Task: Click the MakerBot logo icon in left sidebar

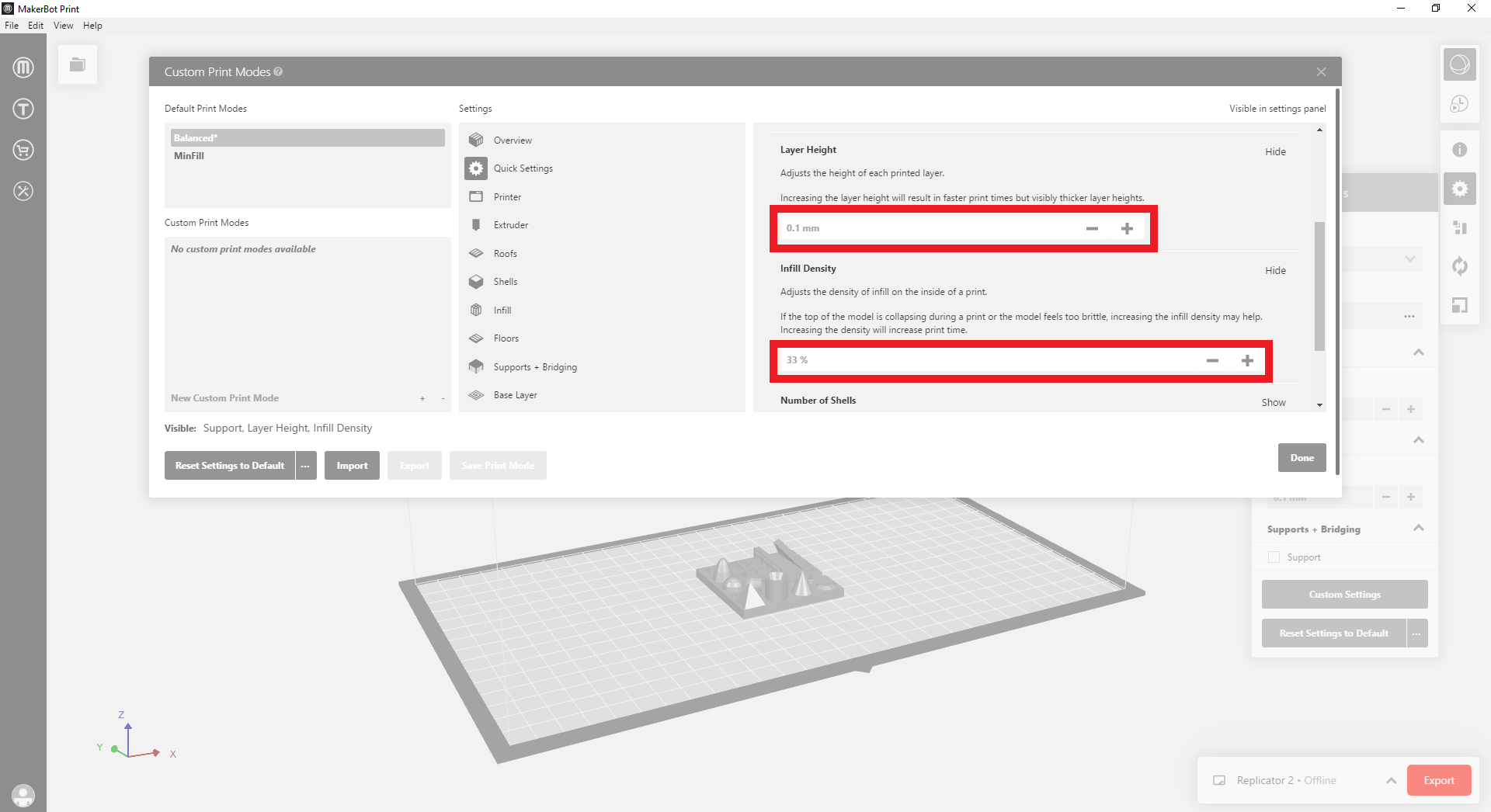Action: (23, 68)
